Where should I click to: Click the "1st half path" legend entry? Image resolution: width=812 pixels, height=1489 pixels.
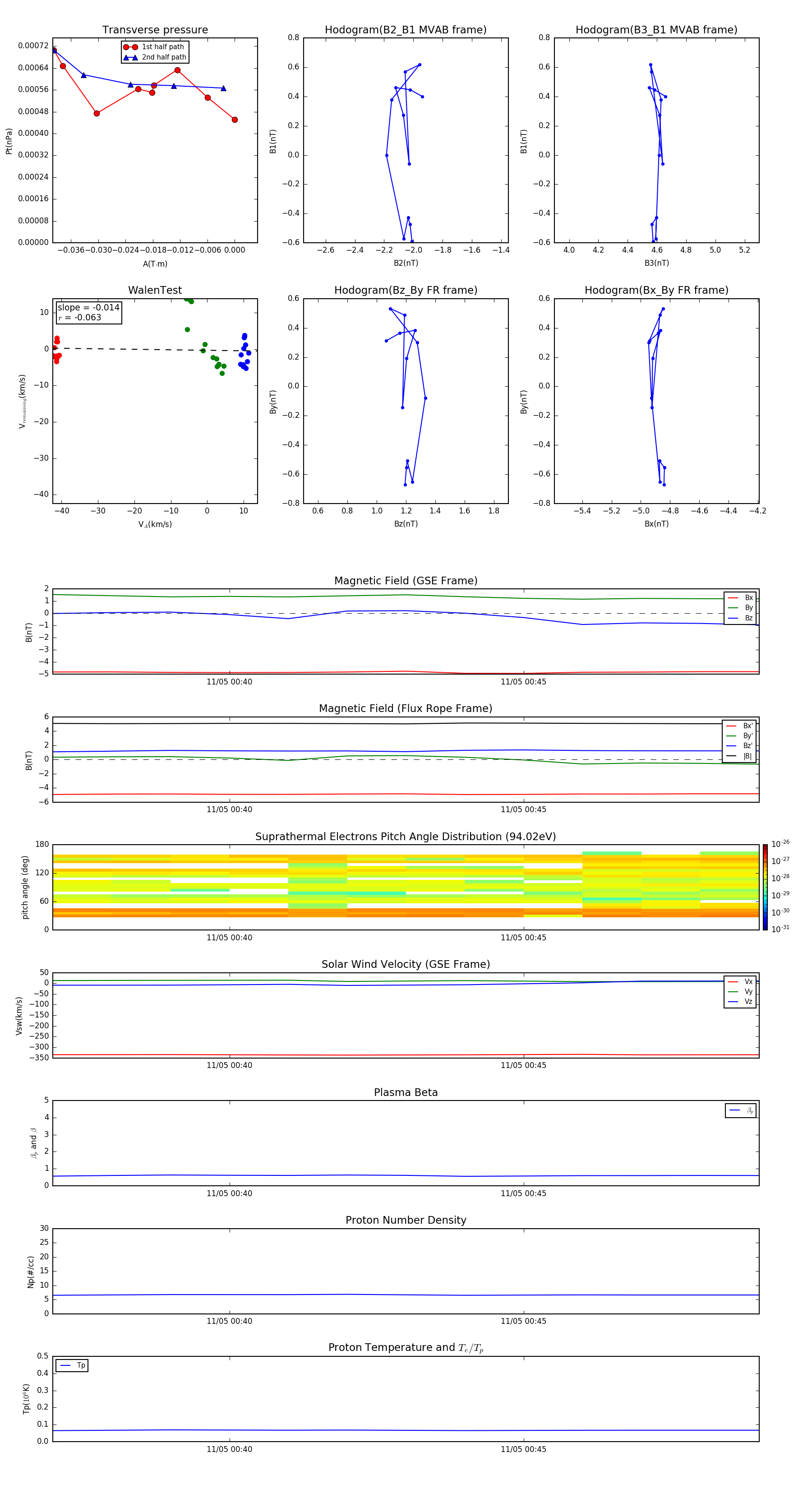pyautogui.click(x=154, y=47)
